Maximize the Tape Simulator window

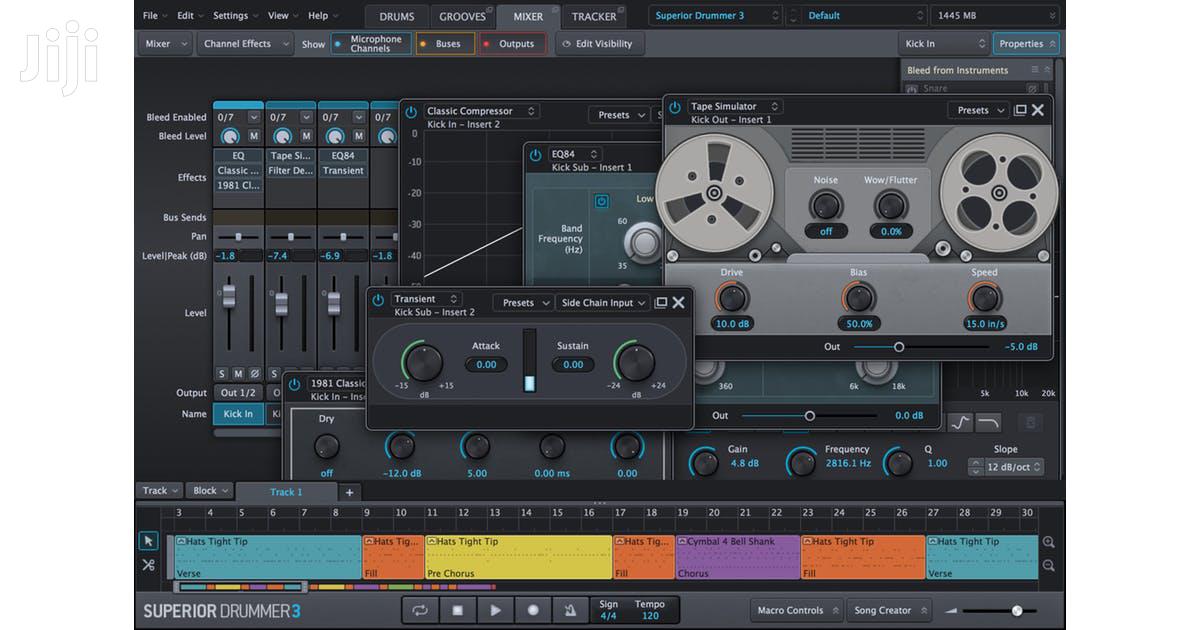tap(1020, 110)
